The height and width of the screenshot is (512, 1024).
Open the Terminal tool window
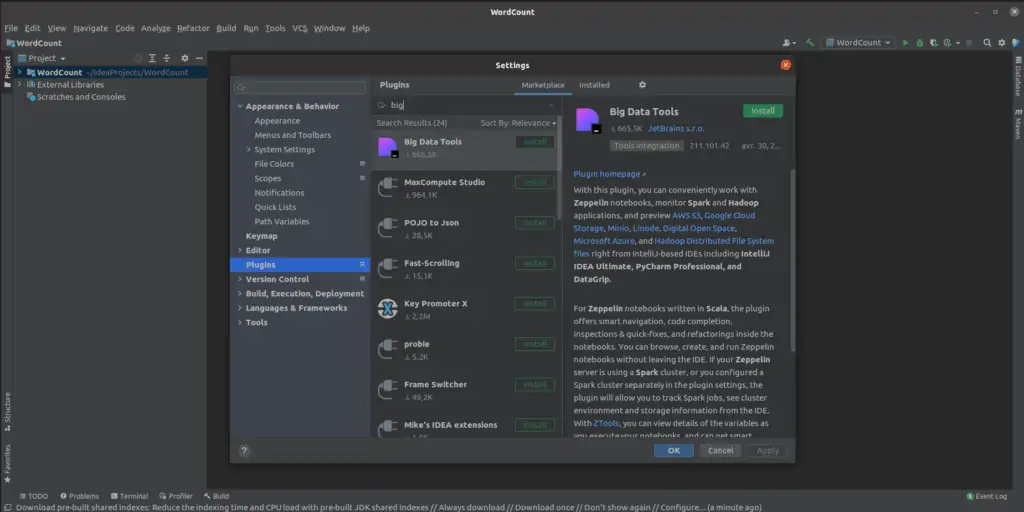click(129, 496)
